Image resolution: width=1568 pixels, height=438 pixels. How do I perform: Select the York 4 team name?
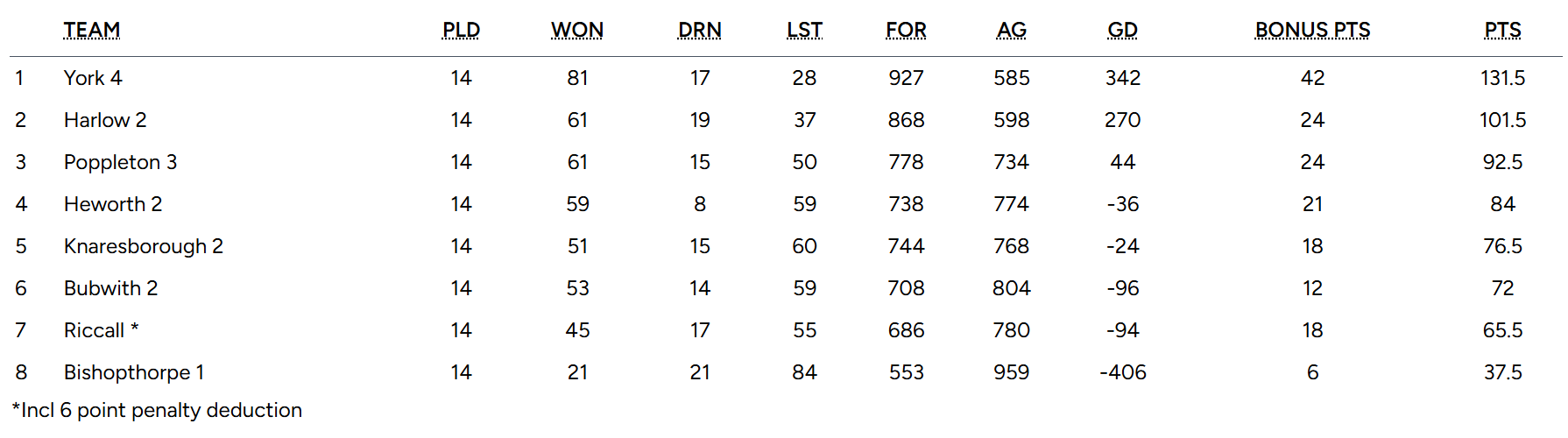tap(93, 78)
